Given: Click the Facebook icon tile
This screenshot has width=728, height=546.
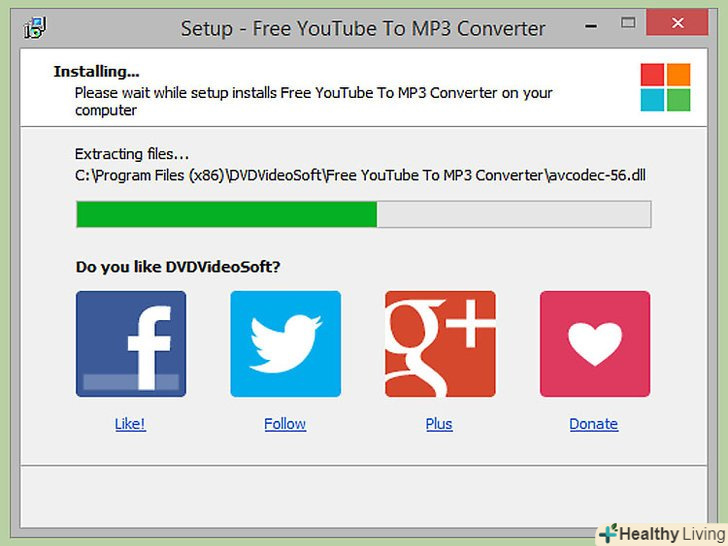Looking at the screenshot, I should coord(131,344).
